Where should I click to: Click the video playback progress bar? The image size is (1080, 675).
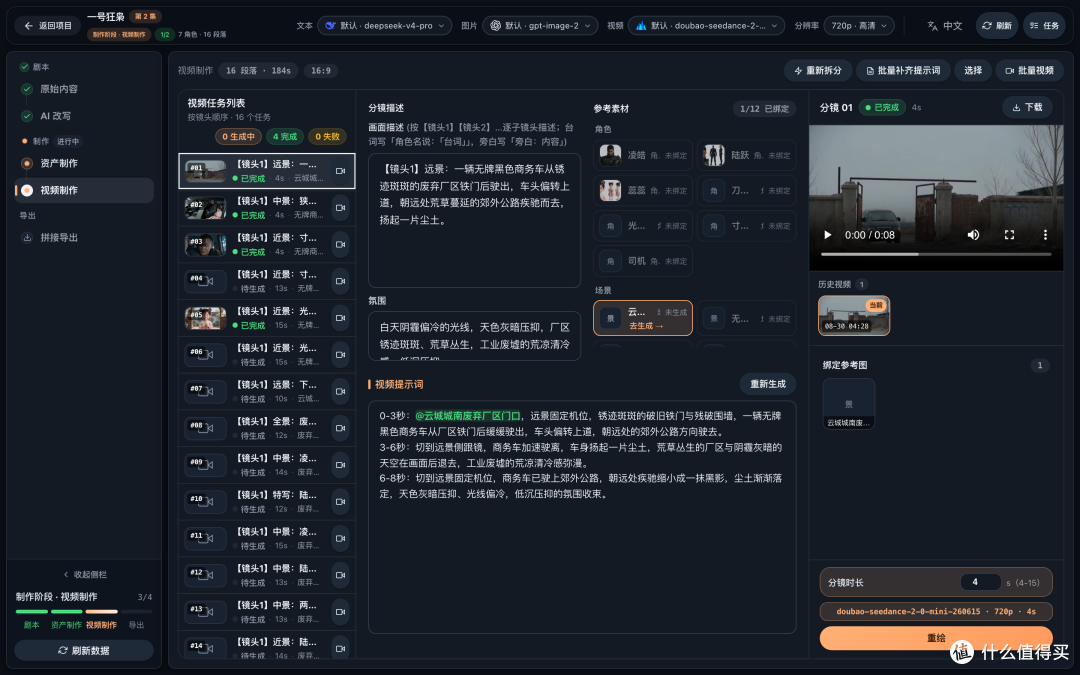pos(936,254)
